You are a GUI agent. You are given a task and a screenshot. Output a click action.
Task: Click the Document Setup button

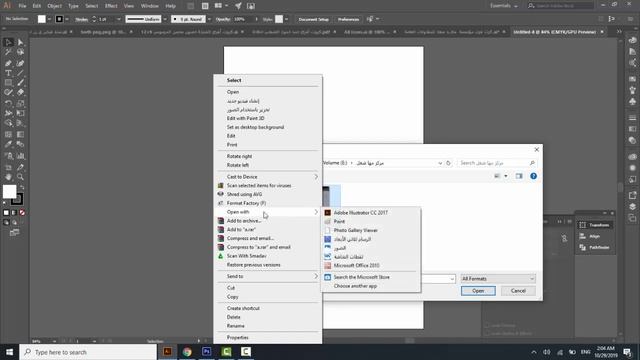coord(313,19)
